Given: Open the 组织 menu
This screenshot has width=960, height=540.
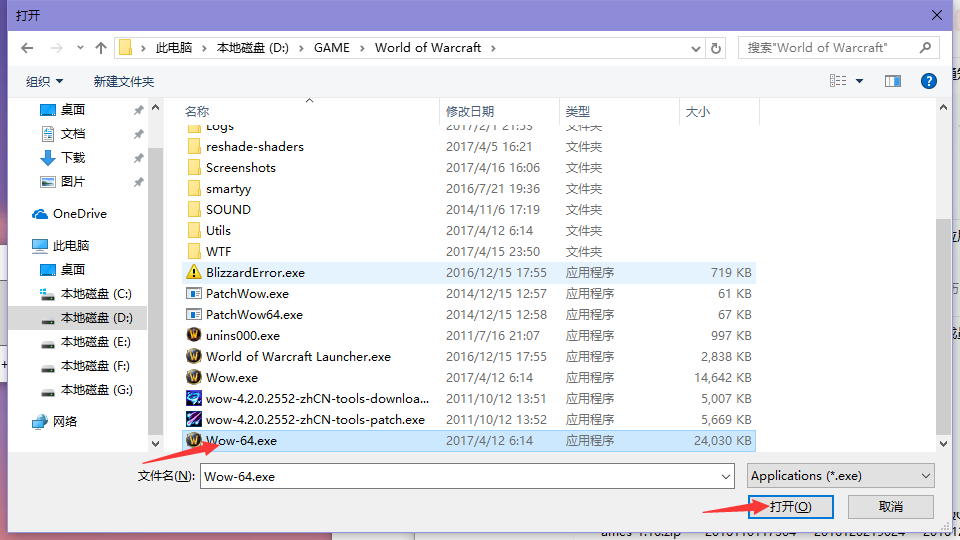Looking at the screenshot, I should click(x=44, y=81).
